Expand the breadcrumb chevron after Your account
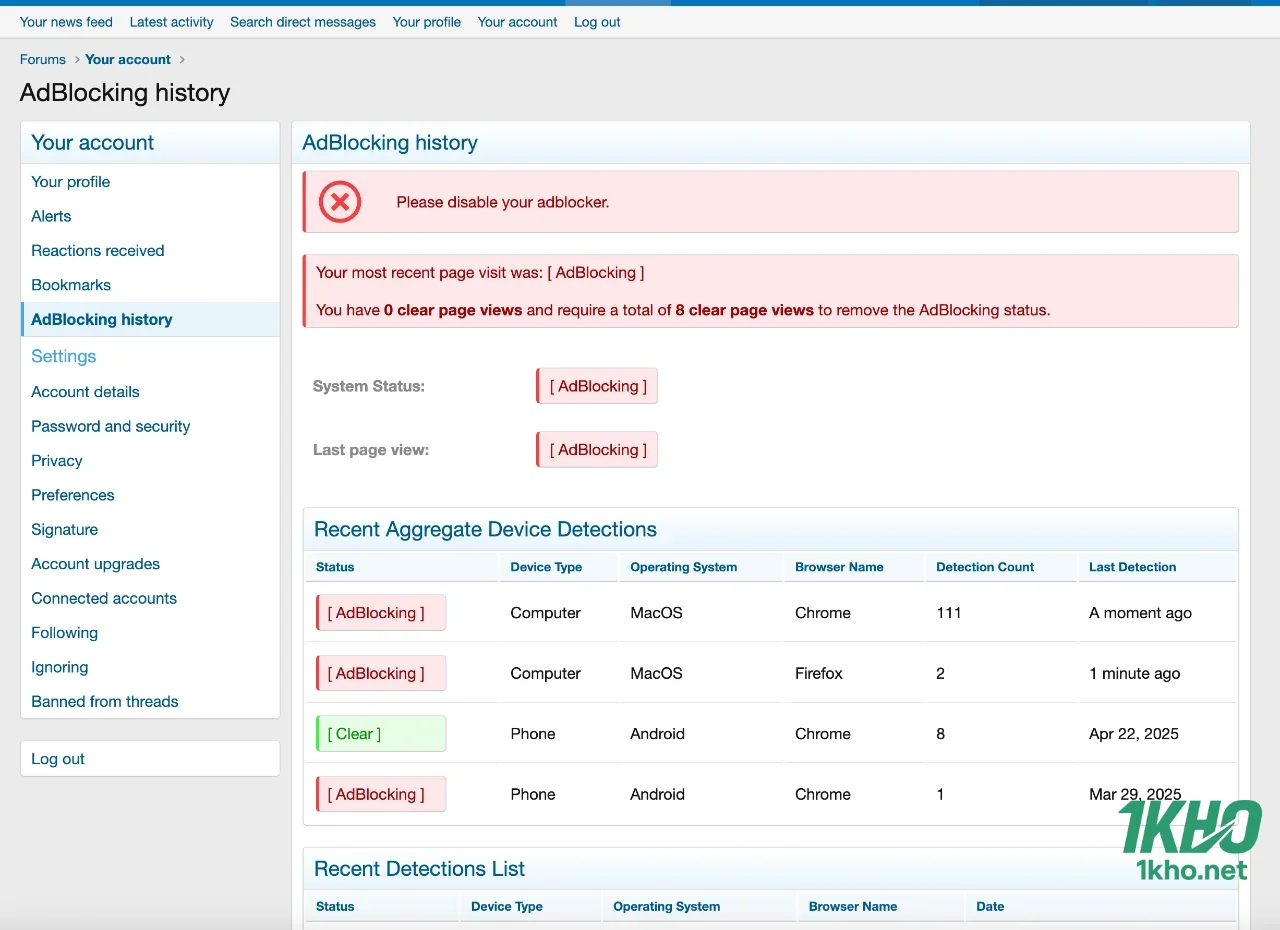The width and height of the screenshot is (1280, 930). point(182,60)
